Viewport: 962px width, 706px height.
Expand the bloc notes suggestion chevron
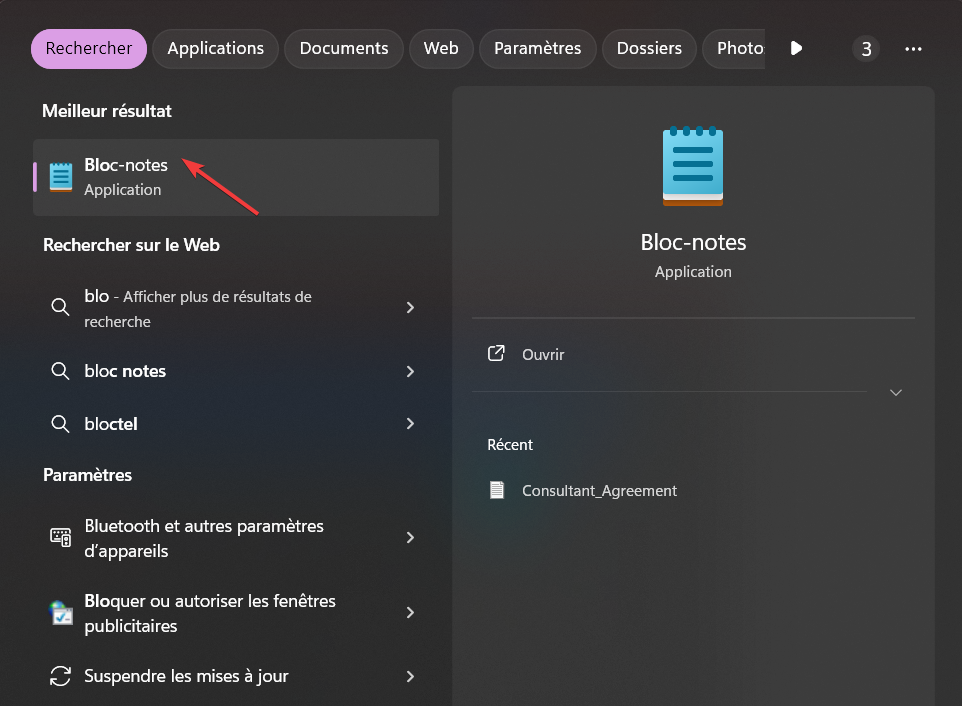410,371
